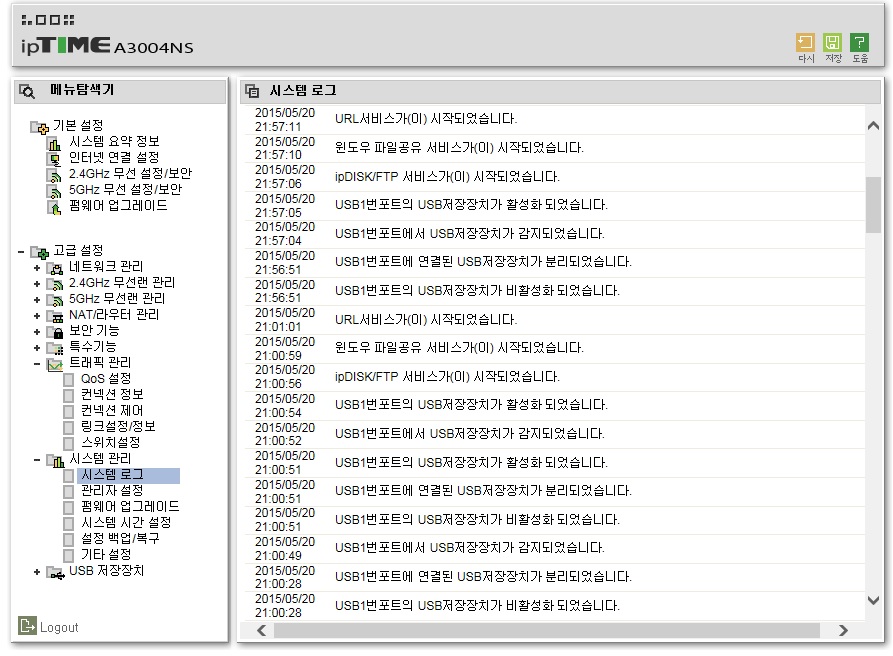Open 펌웨어 업그레이드 under 시스템 관리
This screenshot has height=656, width=893.
click(130, 506)
